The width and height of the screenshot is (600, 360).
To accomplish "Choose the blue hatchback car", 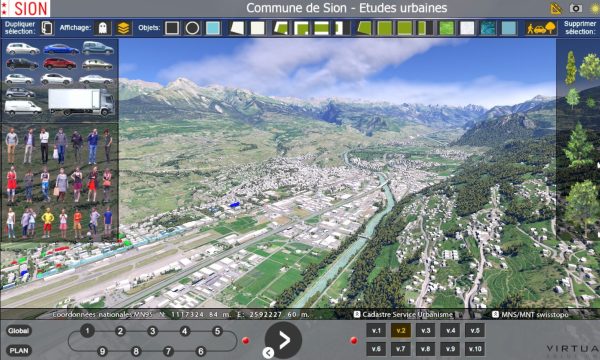I will tap(61, 49).
